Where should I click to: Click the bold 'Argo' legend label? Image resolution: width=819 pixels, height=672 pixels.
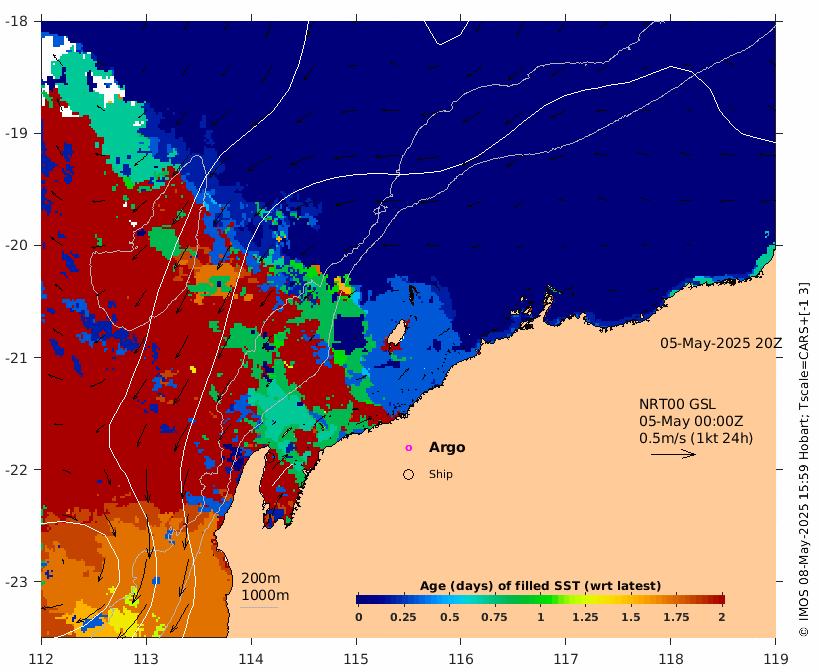(x=447, y=447)
